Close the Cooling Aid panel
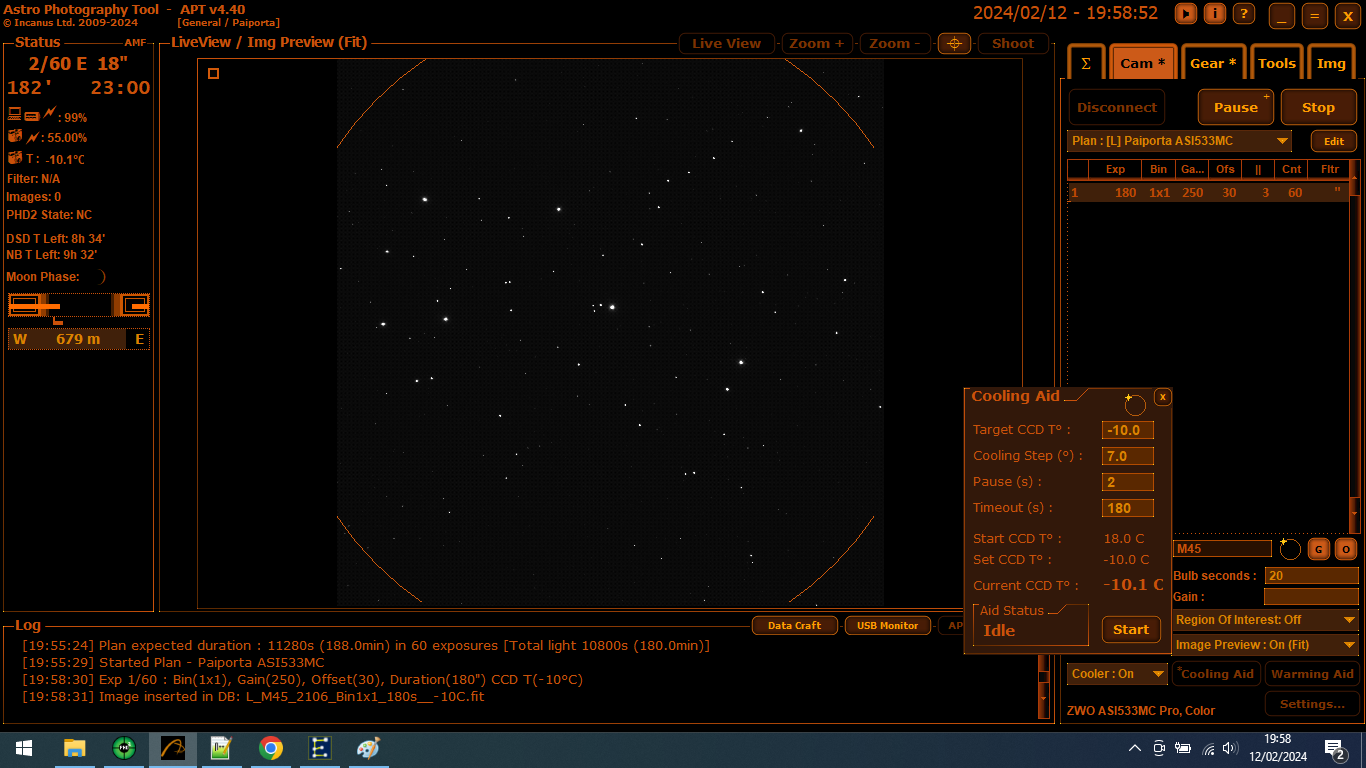The width and height of the screenshot is (1366, 768). [1162, 397]
